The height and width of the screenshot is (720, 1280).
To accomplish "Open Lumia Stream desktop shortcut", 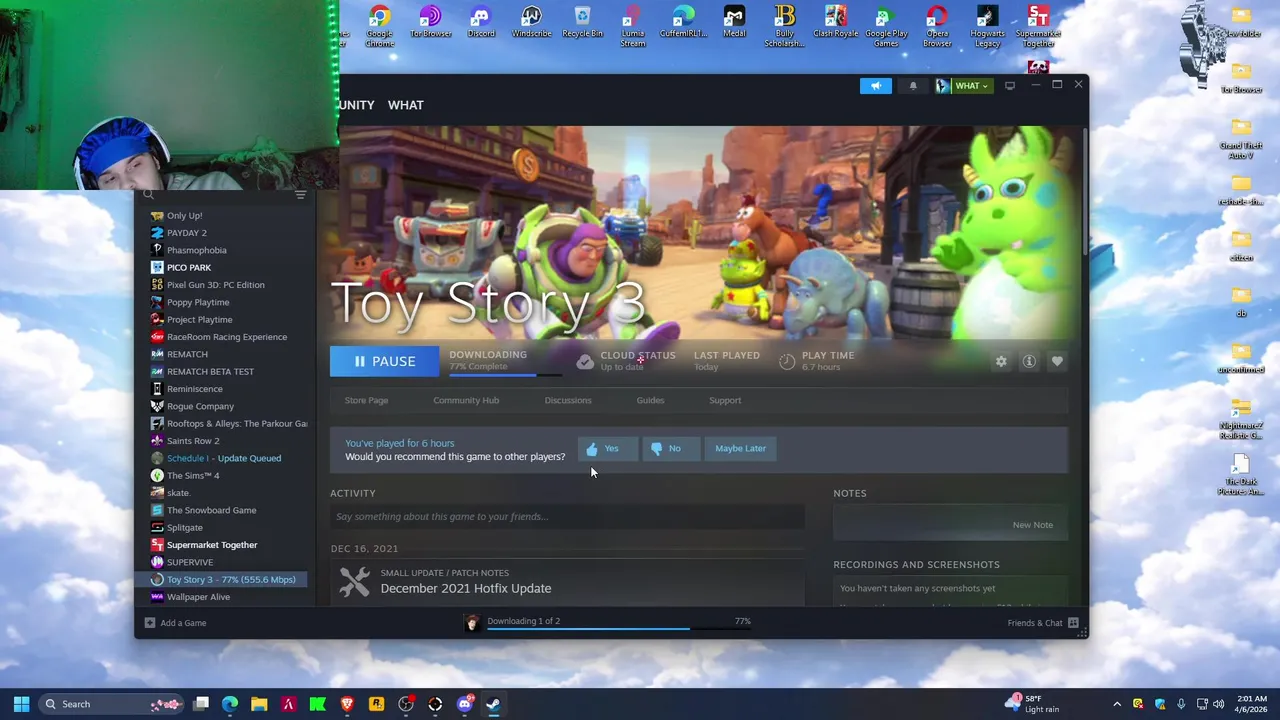I will pyautogui.click(x=633, y=26).
